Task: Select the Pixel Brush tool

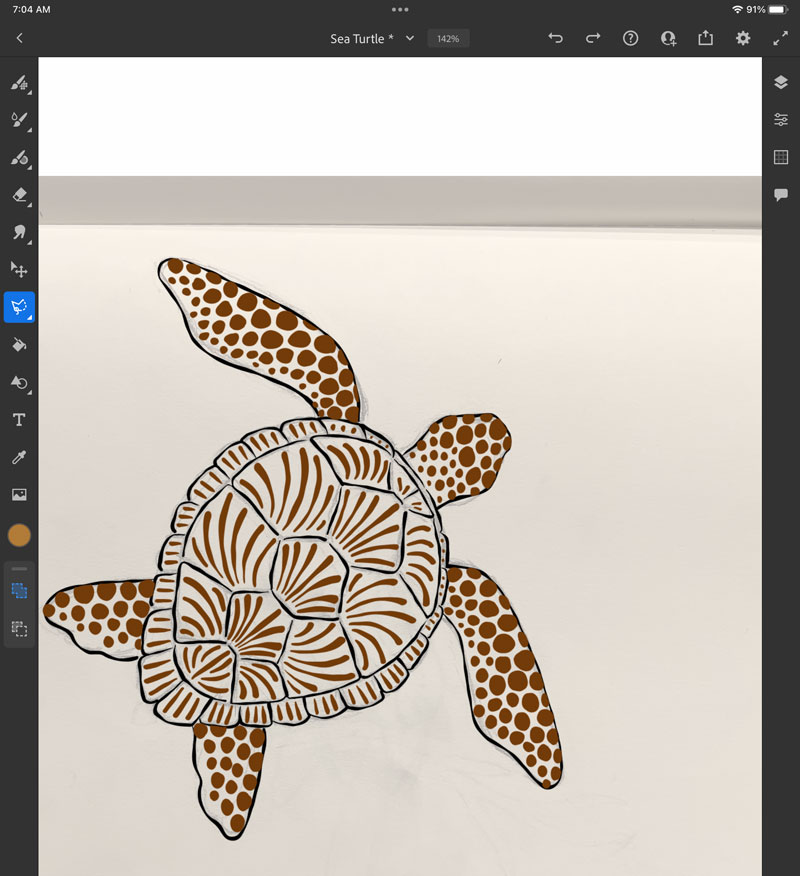Action: 19,83
